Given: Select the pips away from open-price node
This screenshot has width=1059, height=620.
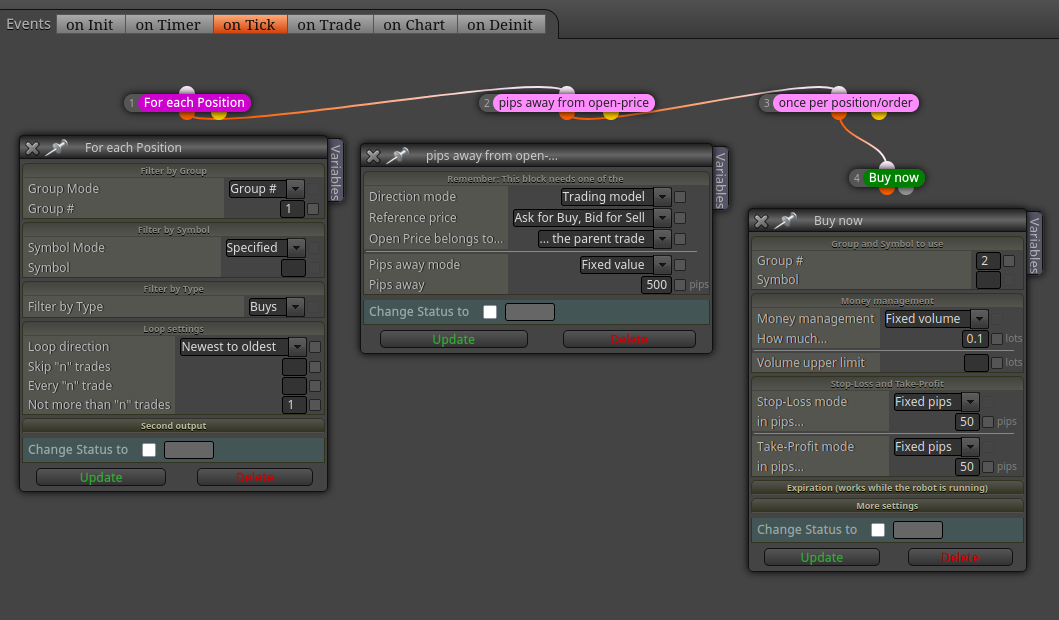Looking at the screenshot, I should pos(574,103).
